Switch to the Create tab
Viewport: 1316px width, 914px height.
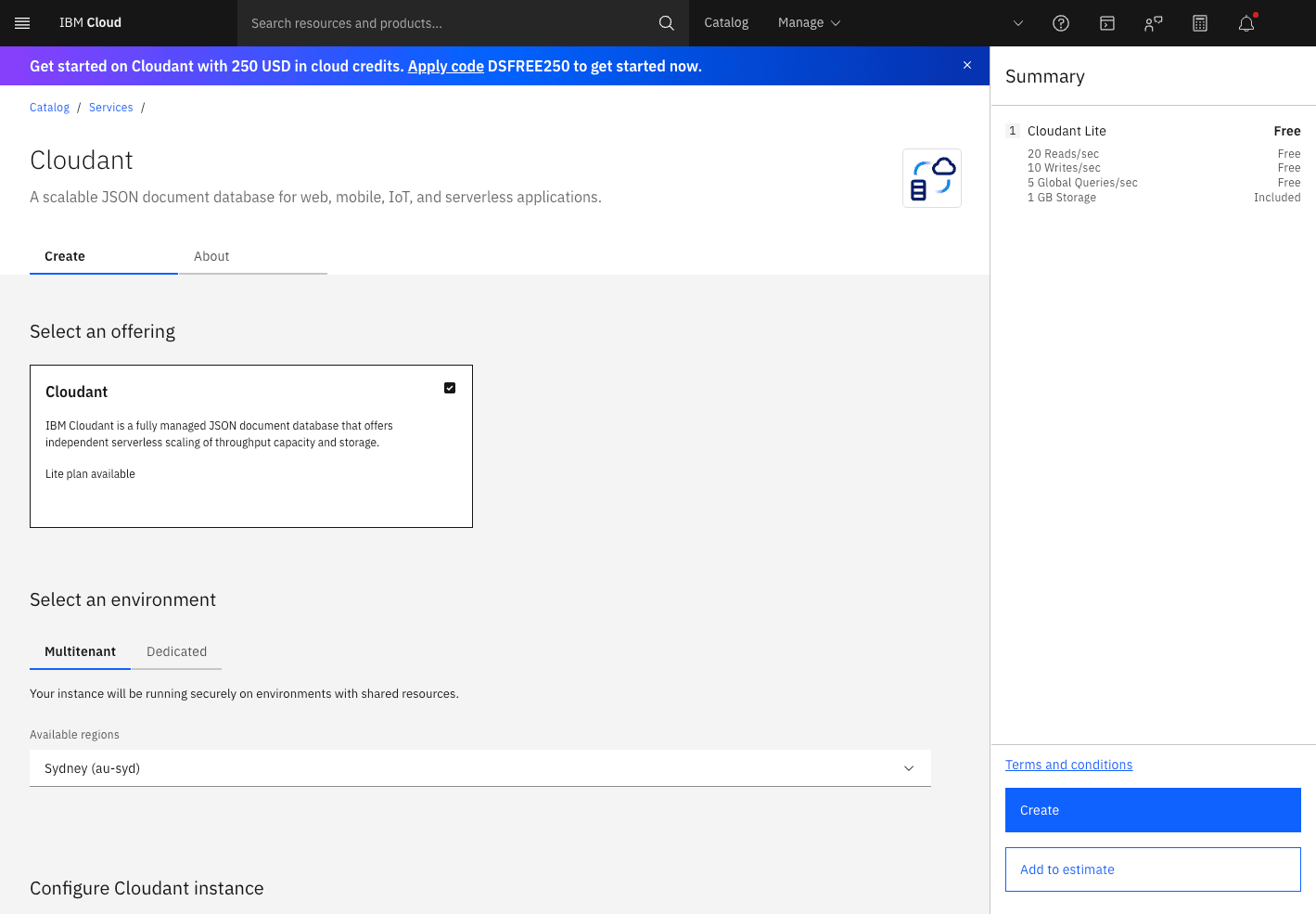(x=104, y=256)
